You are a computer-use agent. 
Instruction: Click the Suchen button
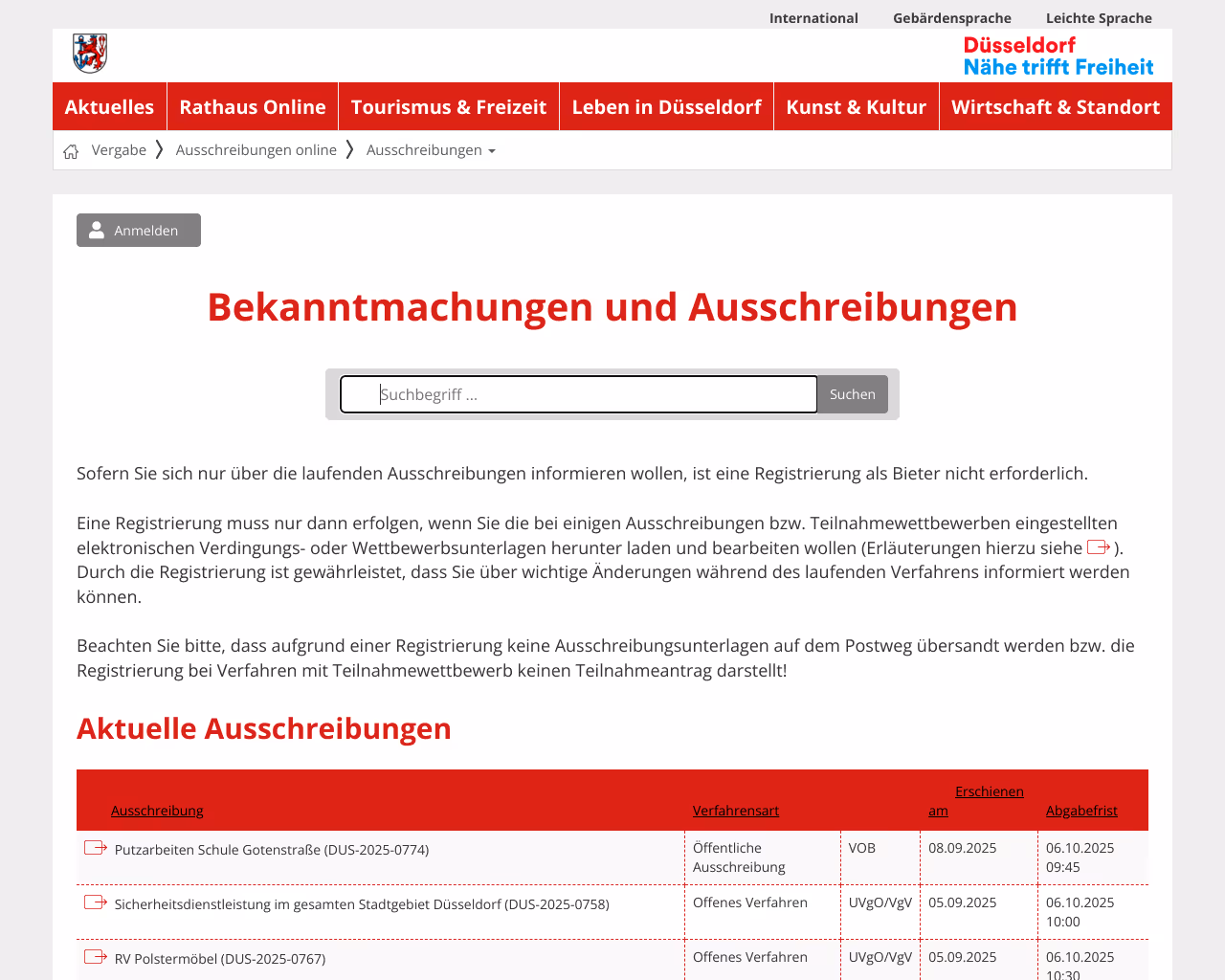853,394
